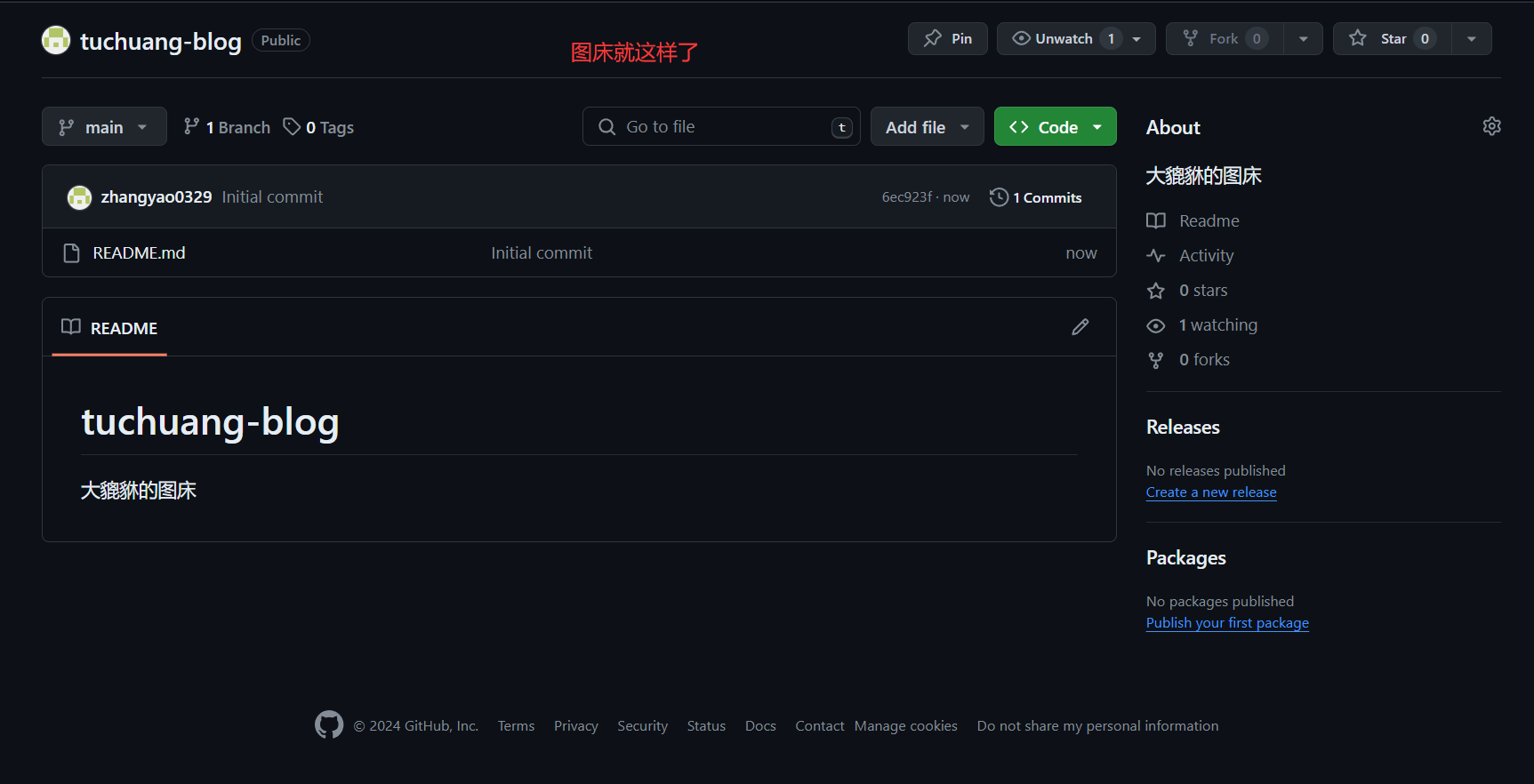View the 0 stars link
This screenshot has height=784, width=1534.
tap(1187, 290)
